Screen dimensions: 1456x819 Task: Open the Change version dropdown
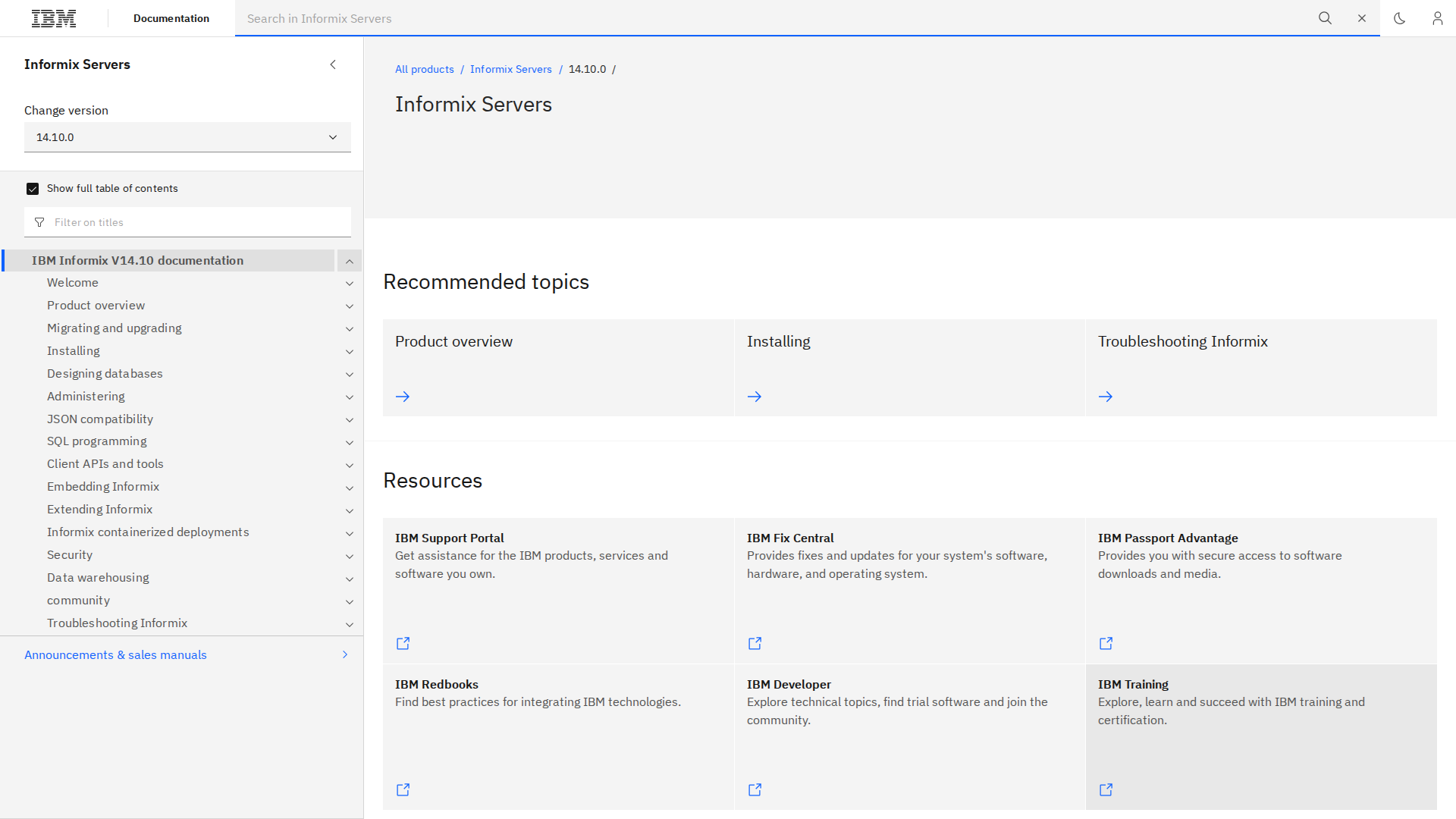click(187, 137)
